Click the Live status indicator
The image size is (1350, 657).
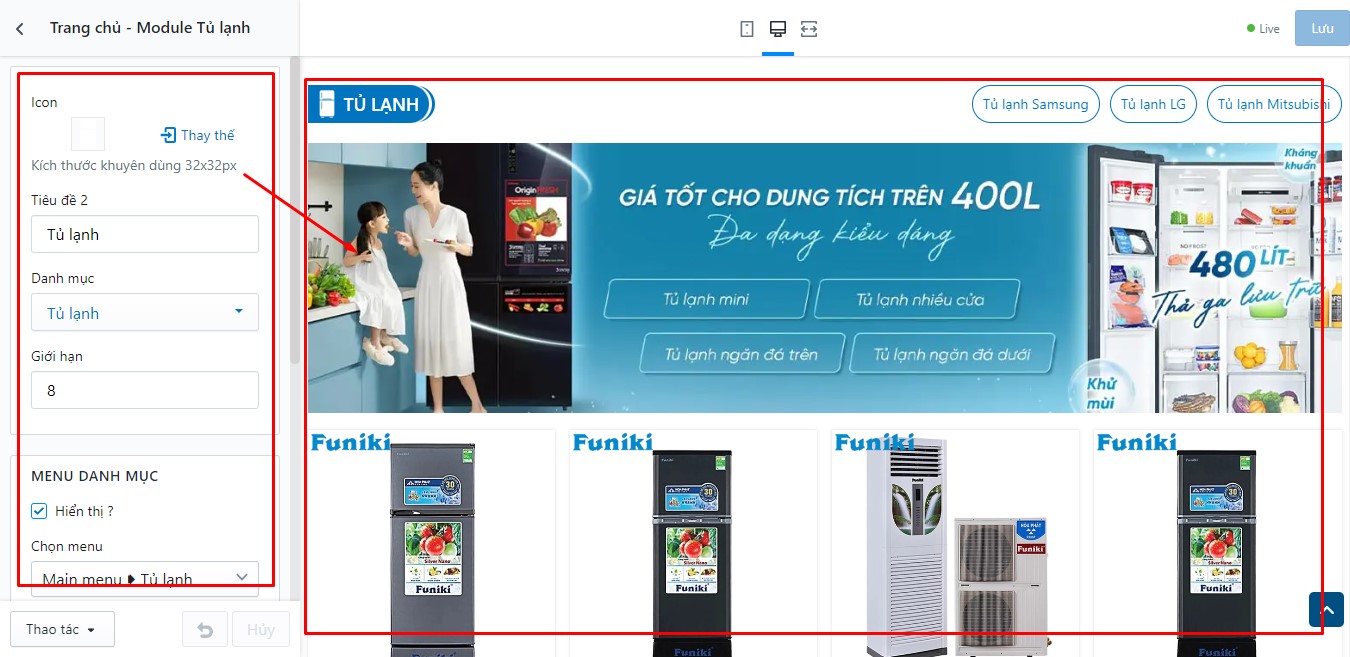(1263, 29)
